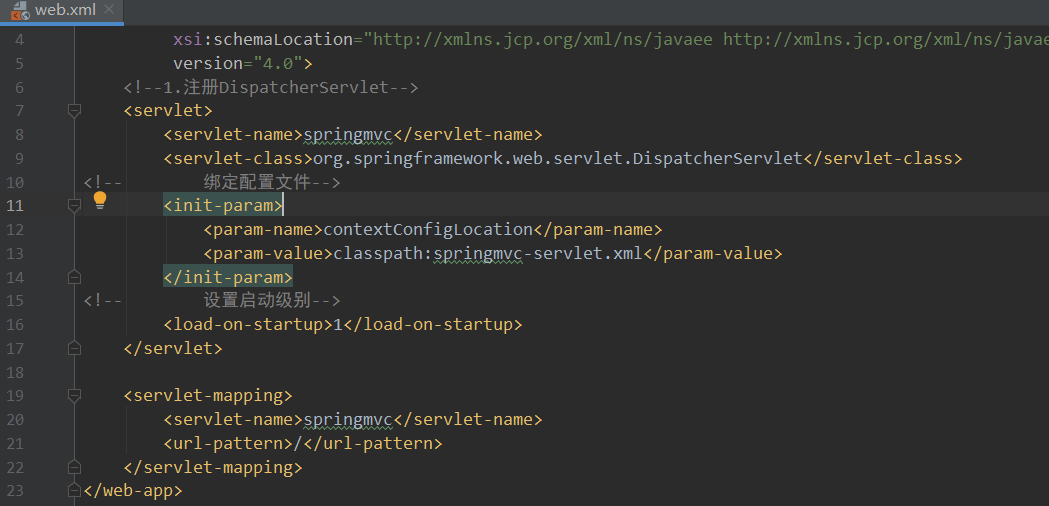Click the 绑定配置文件 comment text
Screen dimensions: 1049x506
pyautogui.click(x=257, y=182)
